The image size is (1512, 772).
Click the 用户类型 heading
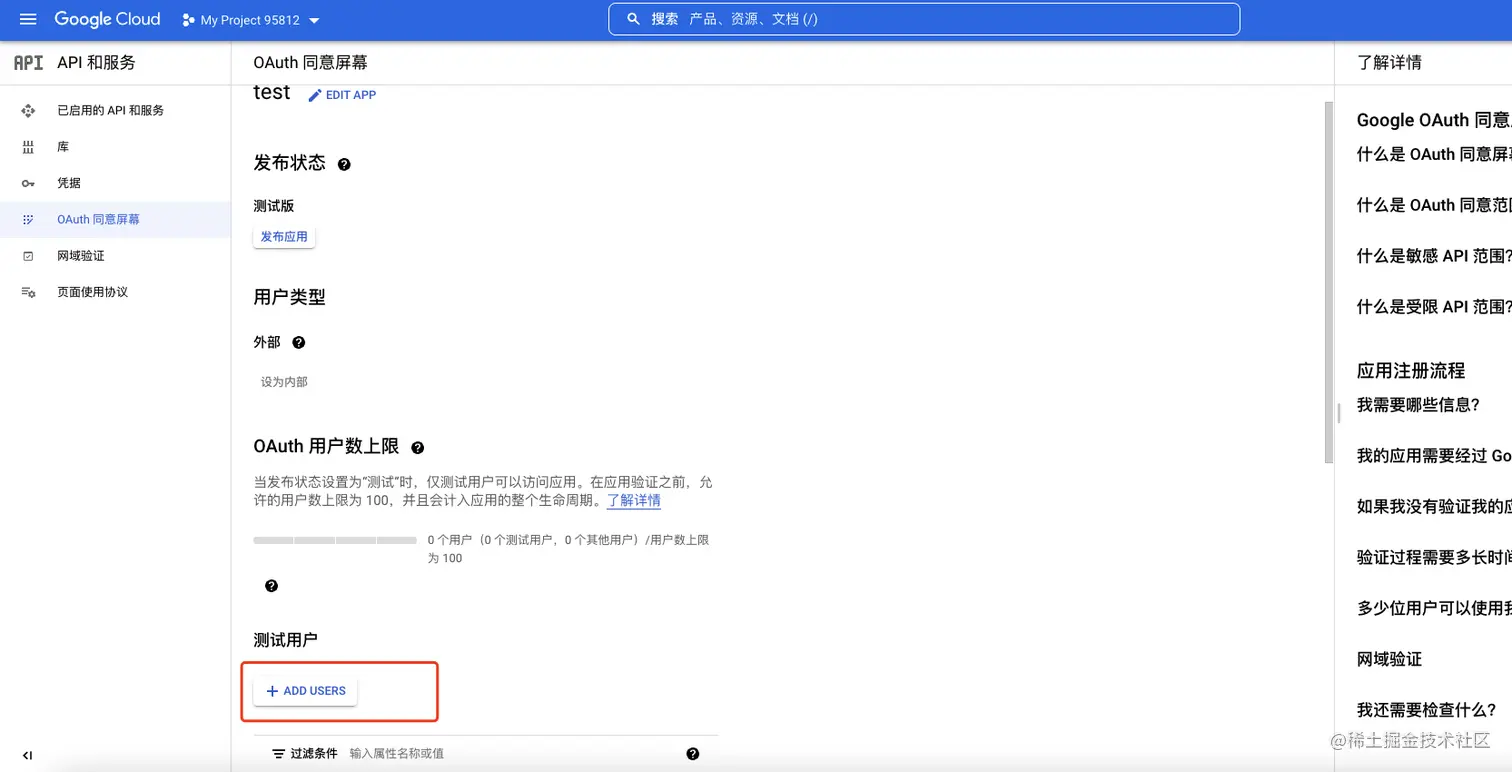pos(289,297)
